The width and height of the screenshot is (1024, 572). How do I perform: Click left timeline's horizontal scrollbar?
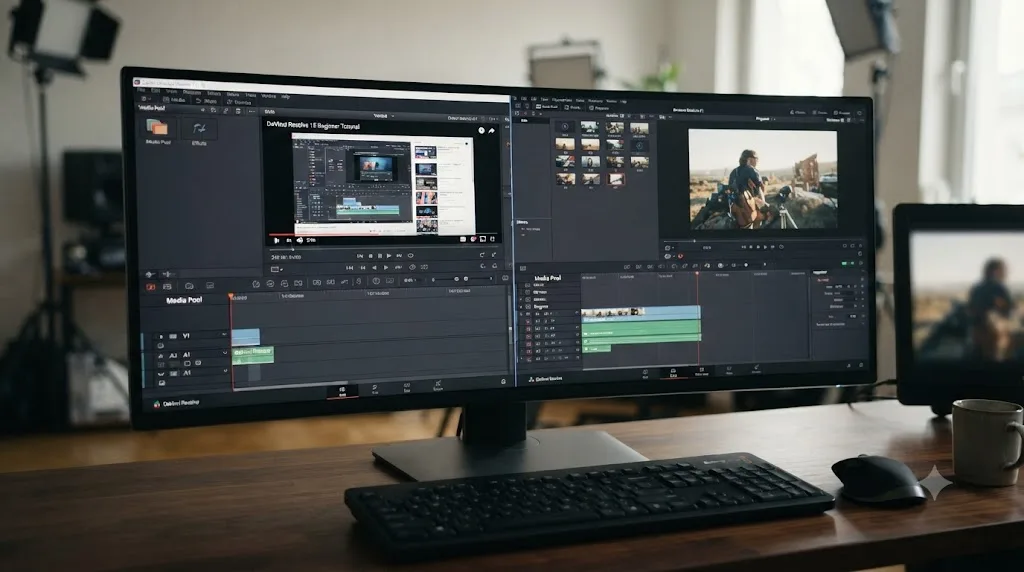pyautogui.click(x=291, y=384)
